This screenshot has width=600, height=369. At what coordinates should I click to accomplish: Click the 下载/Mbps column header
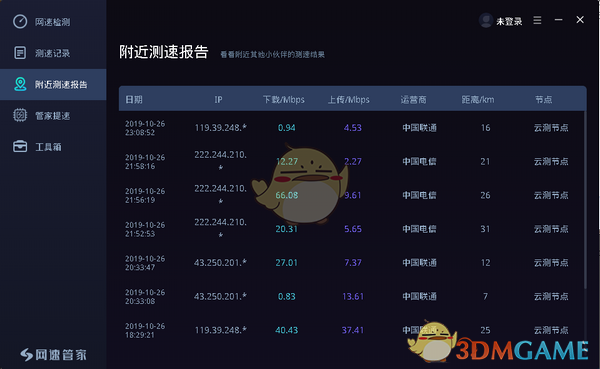pos(284,100)
